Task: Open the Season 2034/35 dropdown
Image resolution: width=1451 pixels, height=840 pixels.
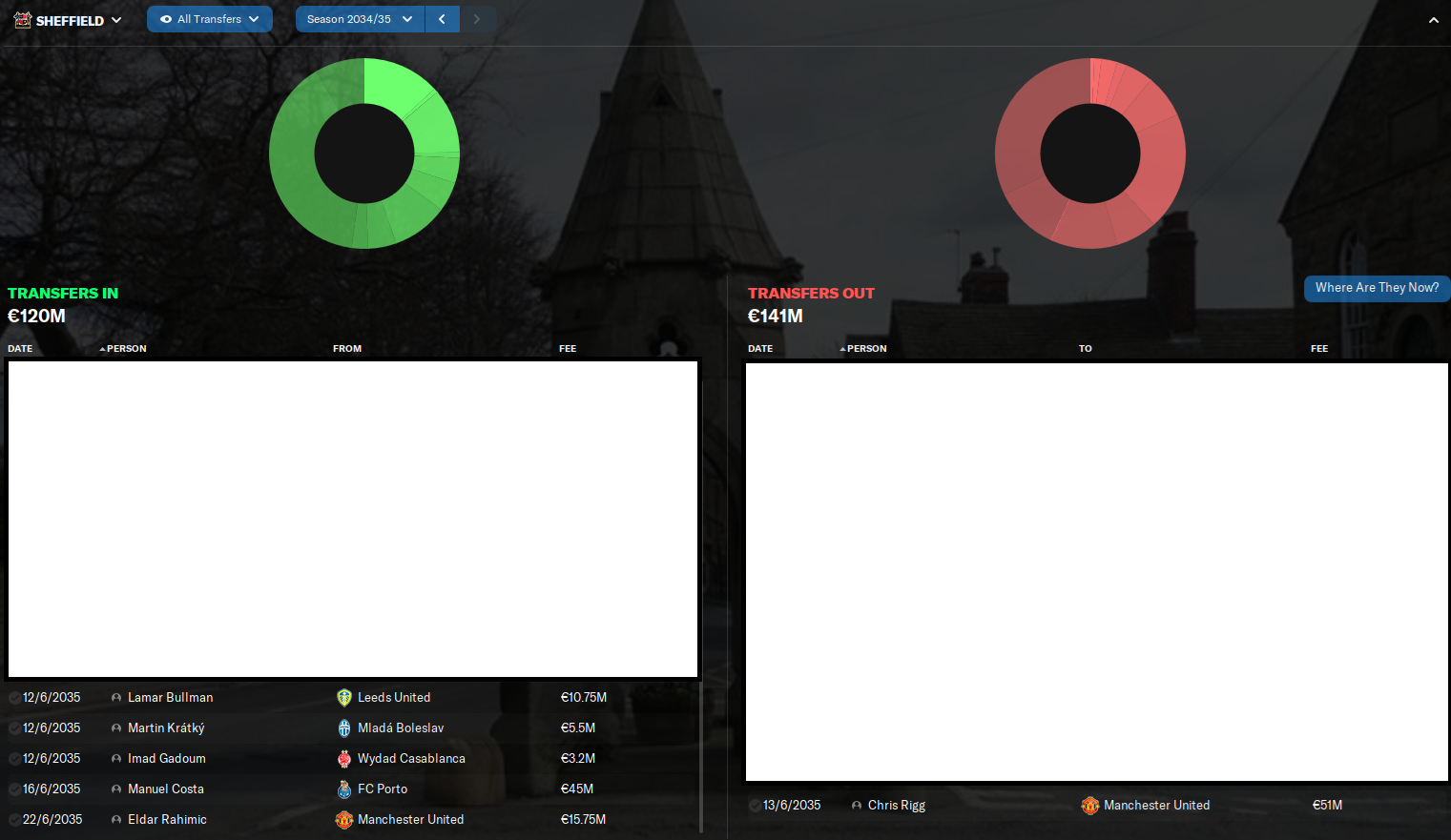Action: coord(360,19)
